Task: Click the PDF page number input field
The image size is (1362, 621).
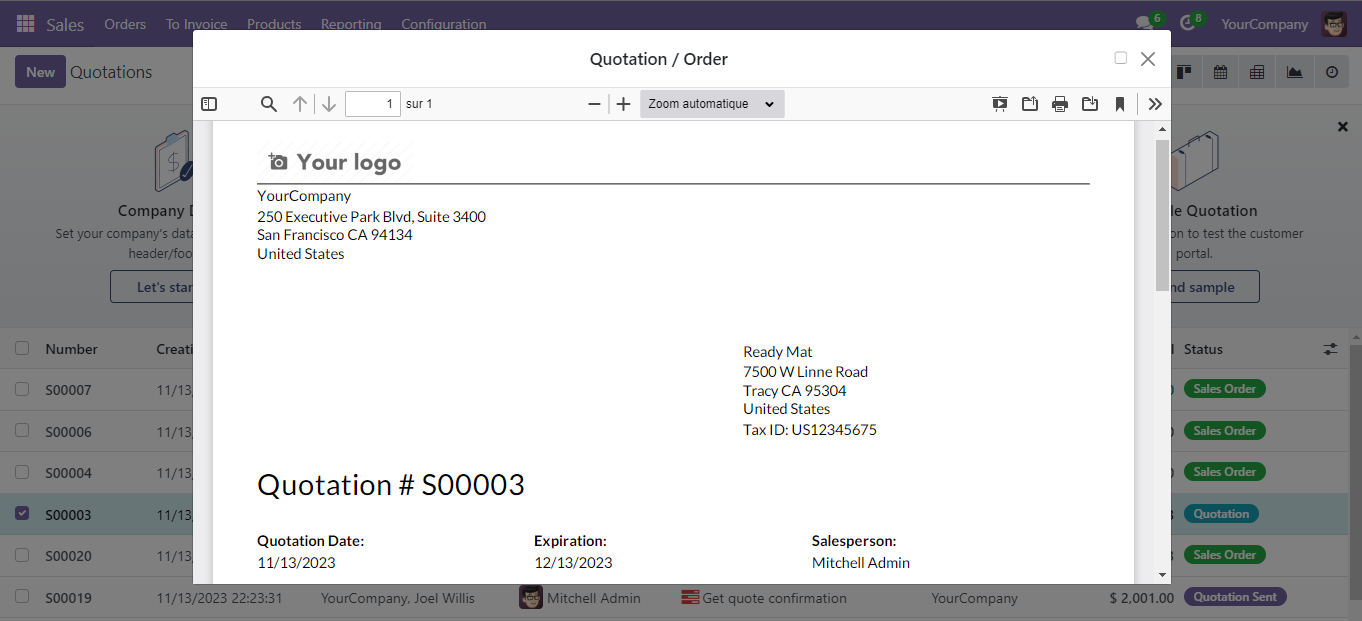Action: (x=372, y=104)
